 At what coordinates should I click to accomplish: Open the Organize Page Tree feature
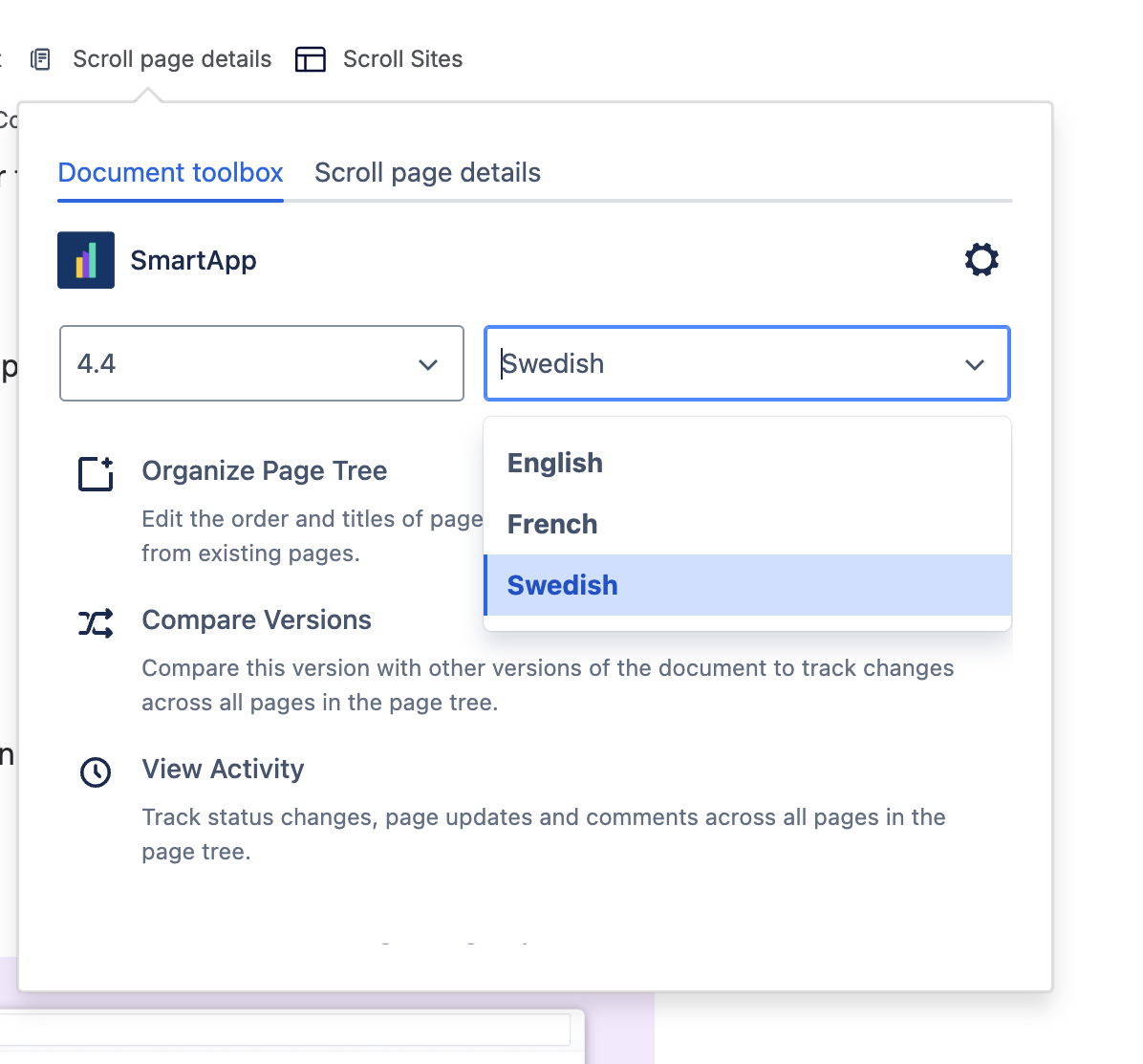pos(265,470)
